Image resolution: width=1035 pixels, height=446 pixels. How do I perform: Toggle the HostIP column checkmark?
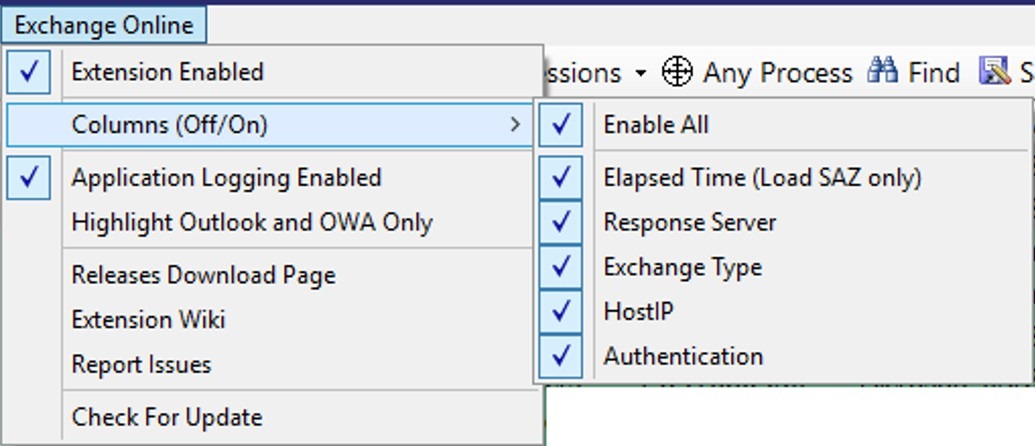coord(560,311)
